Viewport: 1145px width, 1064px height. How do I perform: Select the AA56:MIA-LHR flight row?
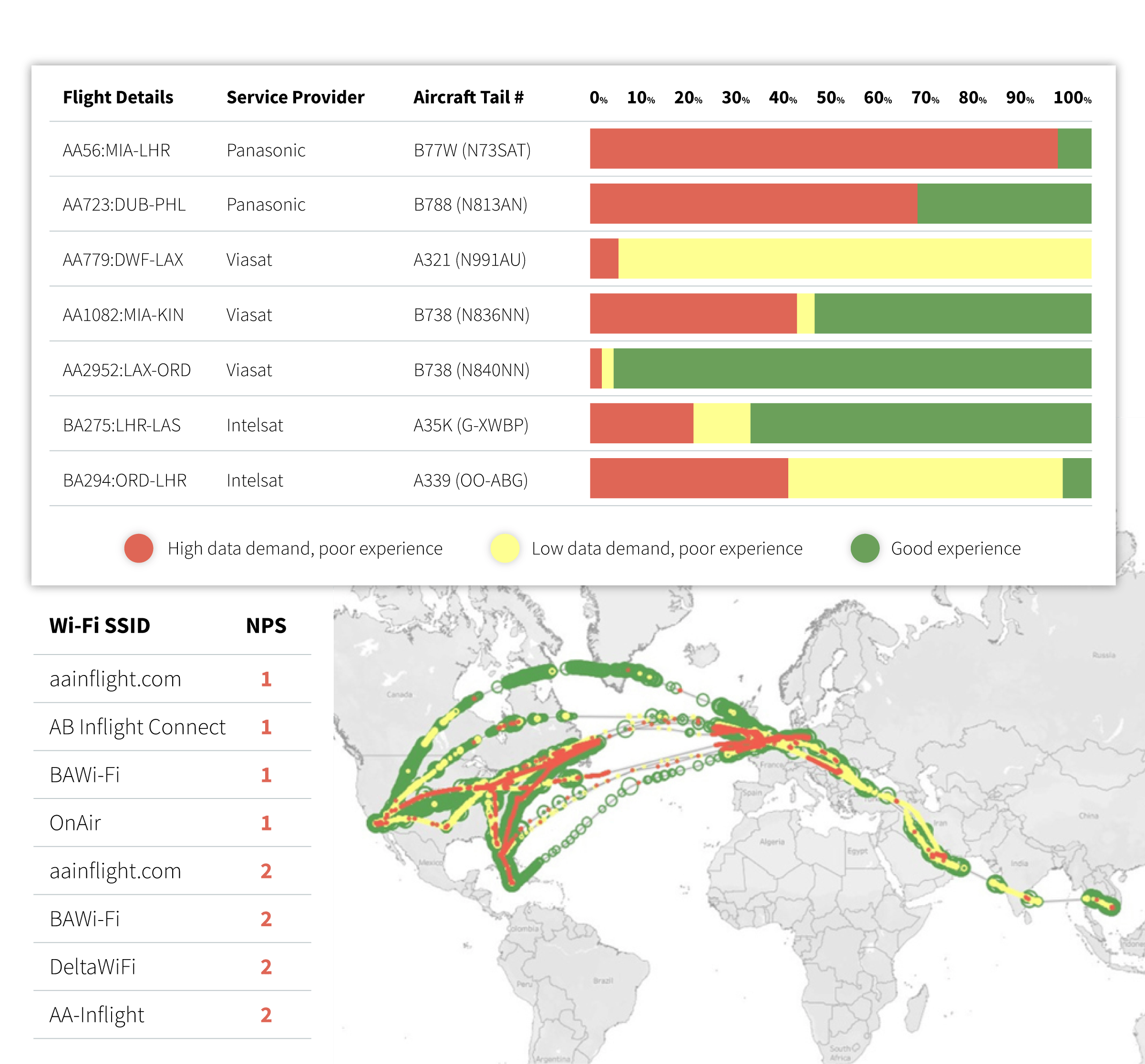tap(116, 150)
